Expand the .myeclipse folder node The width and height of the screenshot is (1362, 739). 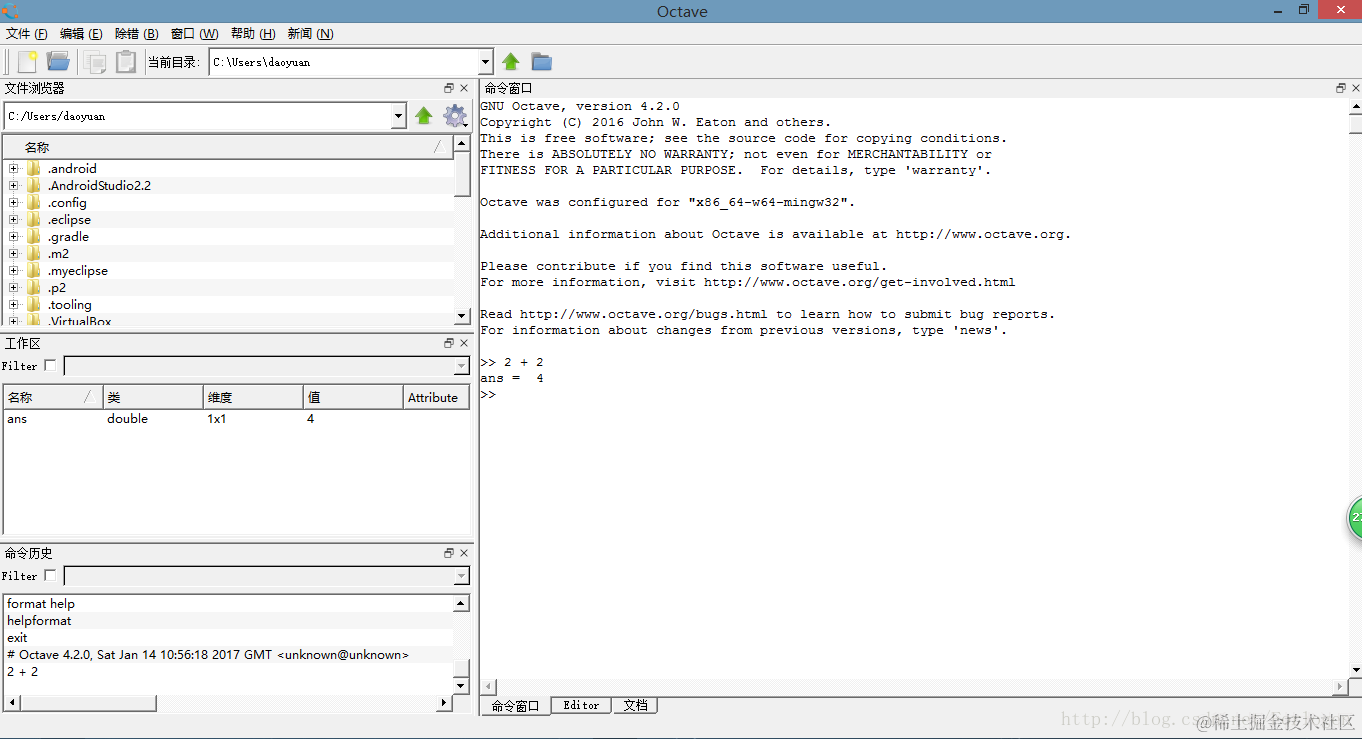pos(14,270)
